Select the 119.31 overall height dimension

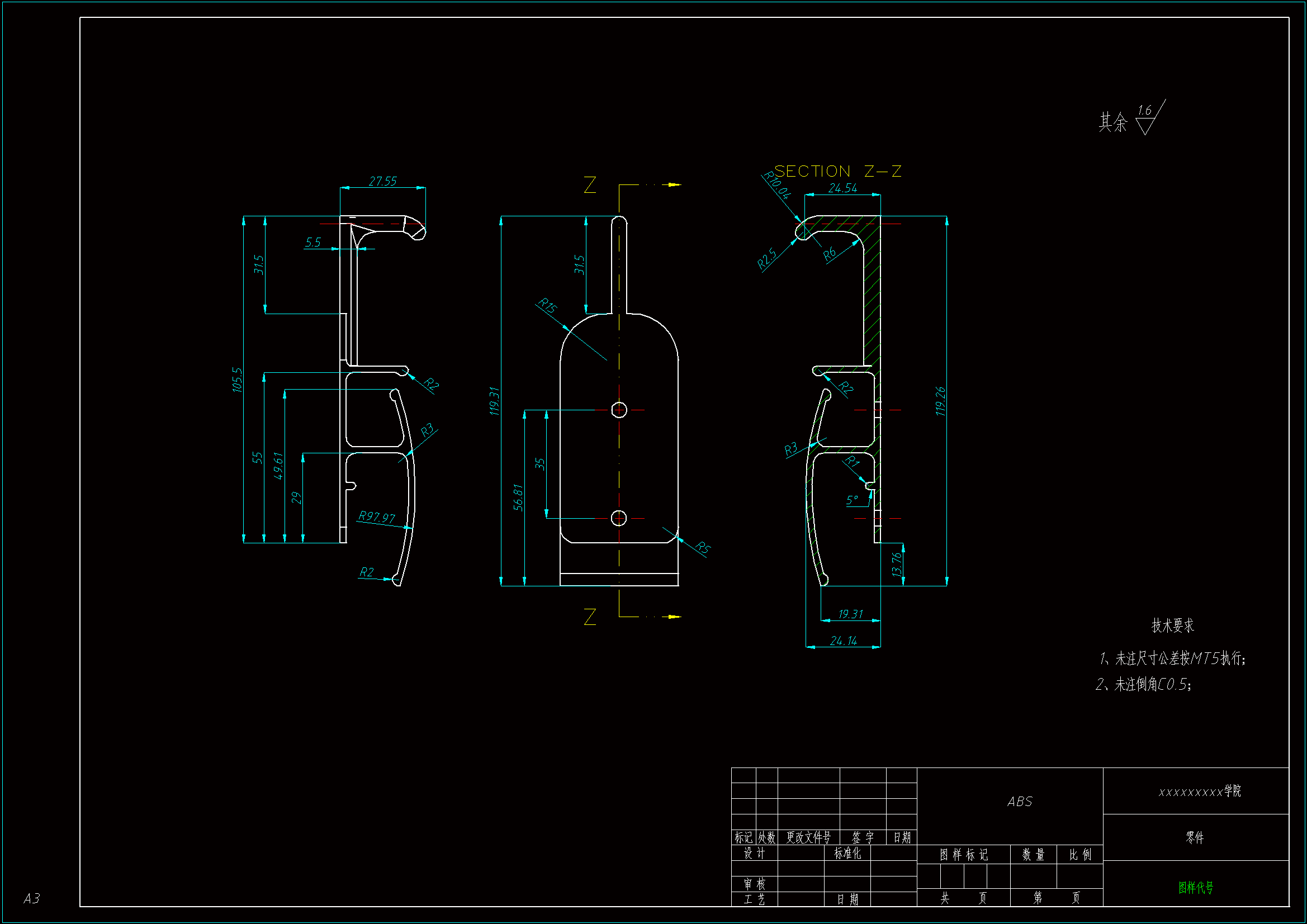click(494, 401)
